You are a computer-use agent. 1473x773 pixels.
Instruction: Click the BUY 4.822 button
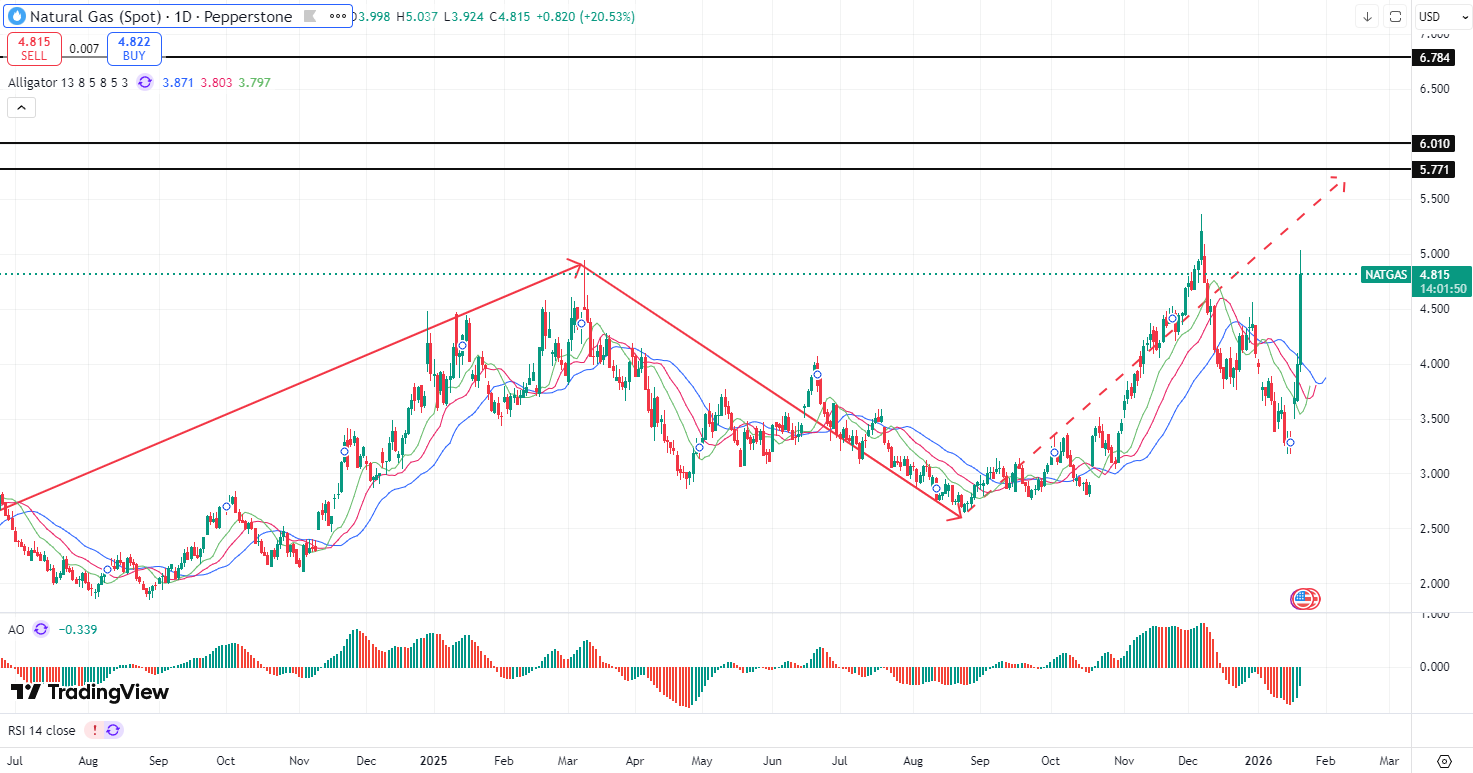[134, 49]
